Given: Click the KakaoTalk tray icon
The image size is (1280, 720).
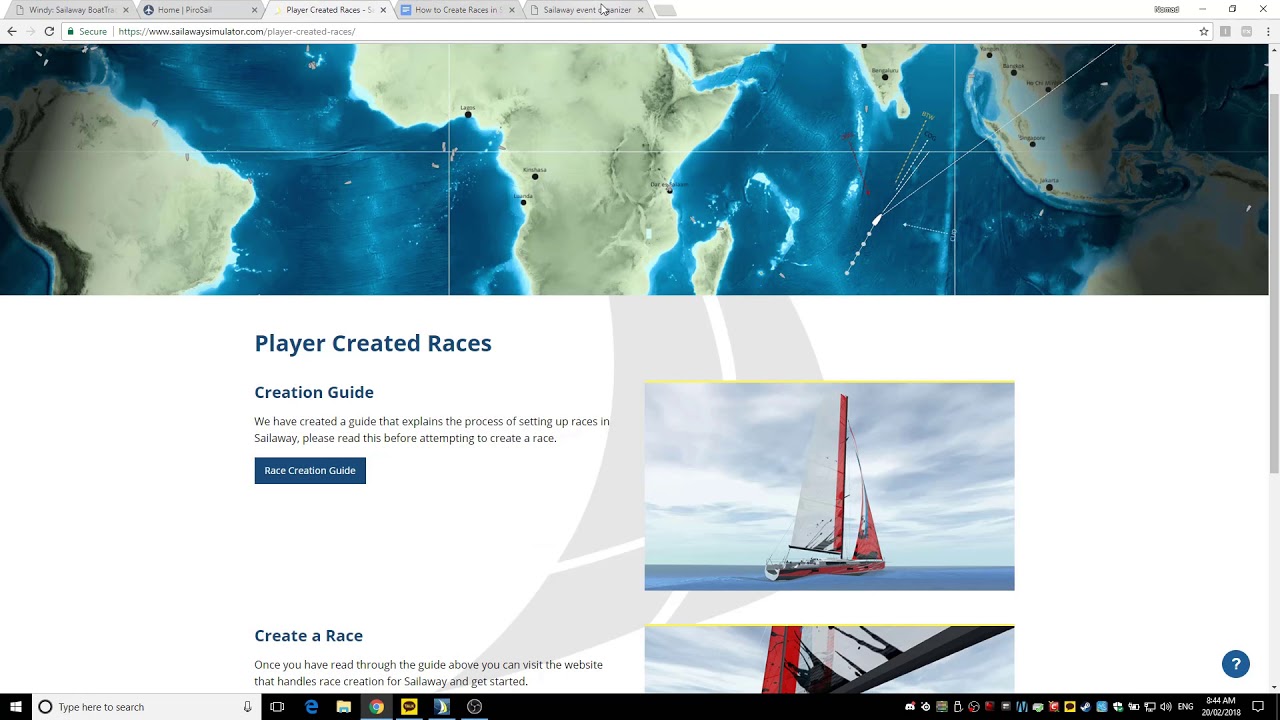Looking at the screenshot, I should tap(1070, 707).
